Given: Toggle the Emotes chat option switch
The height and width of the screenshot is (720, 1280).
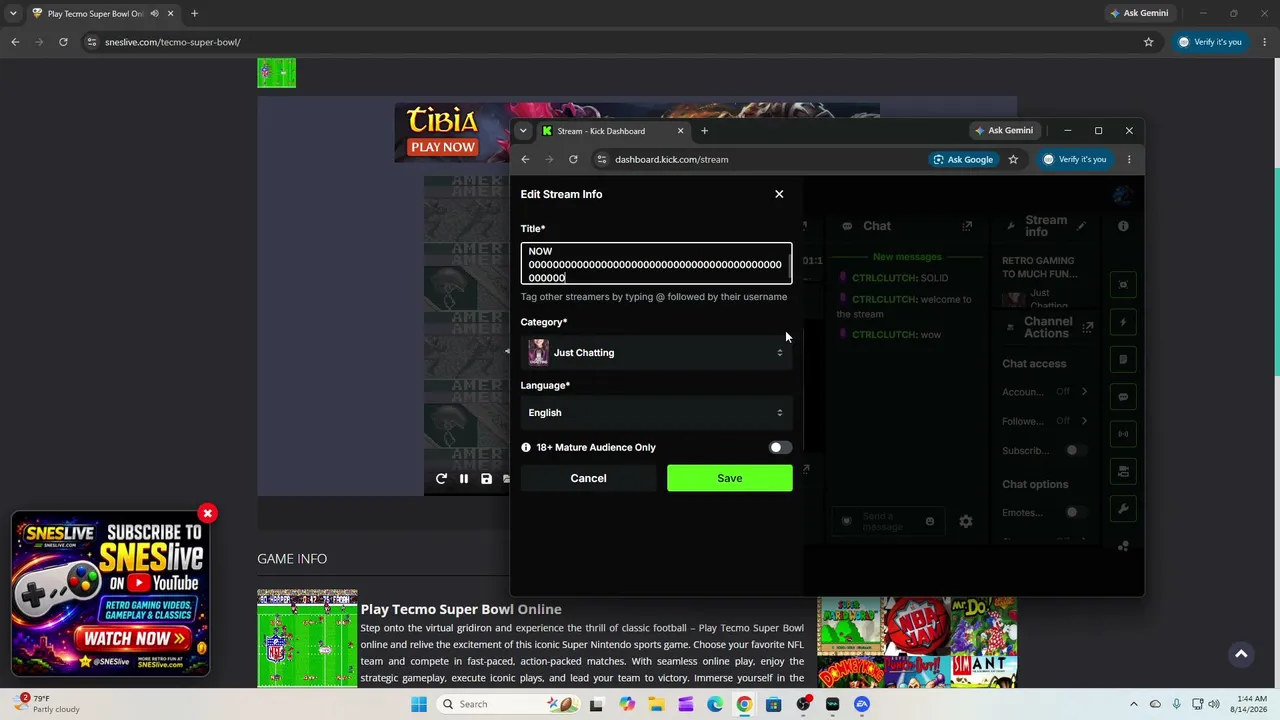Looking at the screenshot, I should pos(1075,512).
